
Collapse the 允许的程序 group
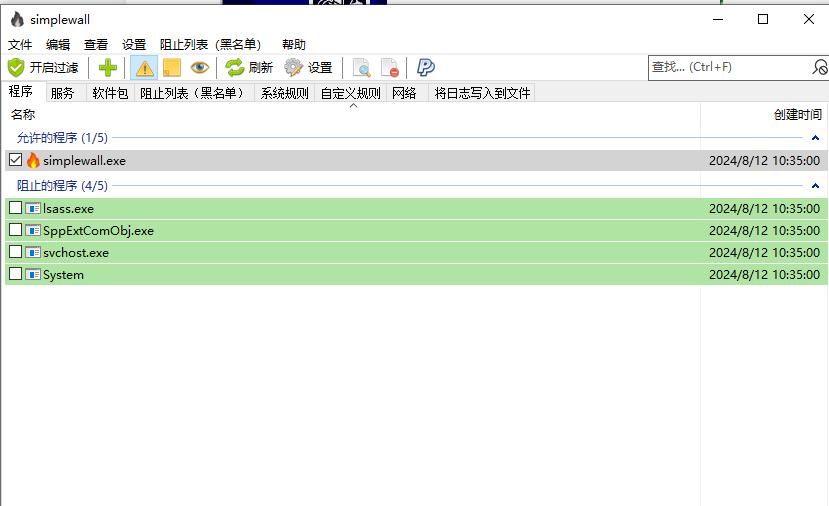pyautogui.click(x=815, y=138)
